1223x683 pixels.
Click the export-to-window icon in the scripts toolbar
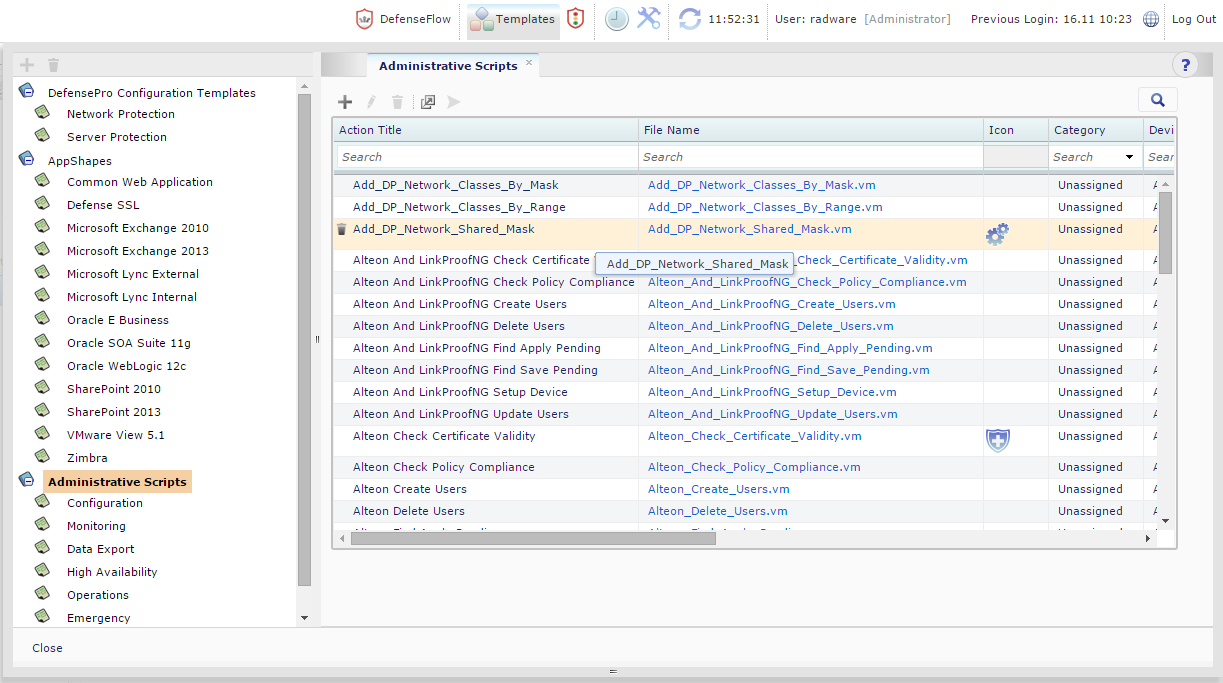427,102
